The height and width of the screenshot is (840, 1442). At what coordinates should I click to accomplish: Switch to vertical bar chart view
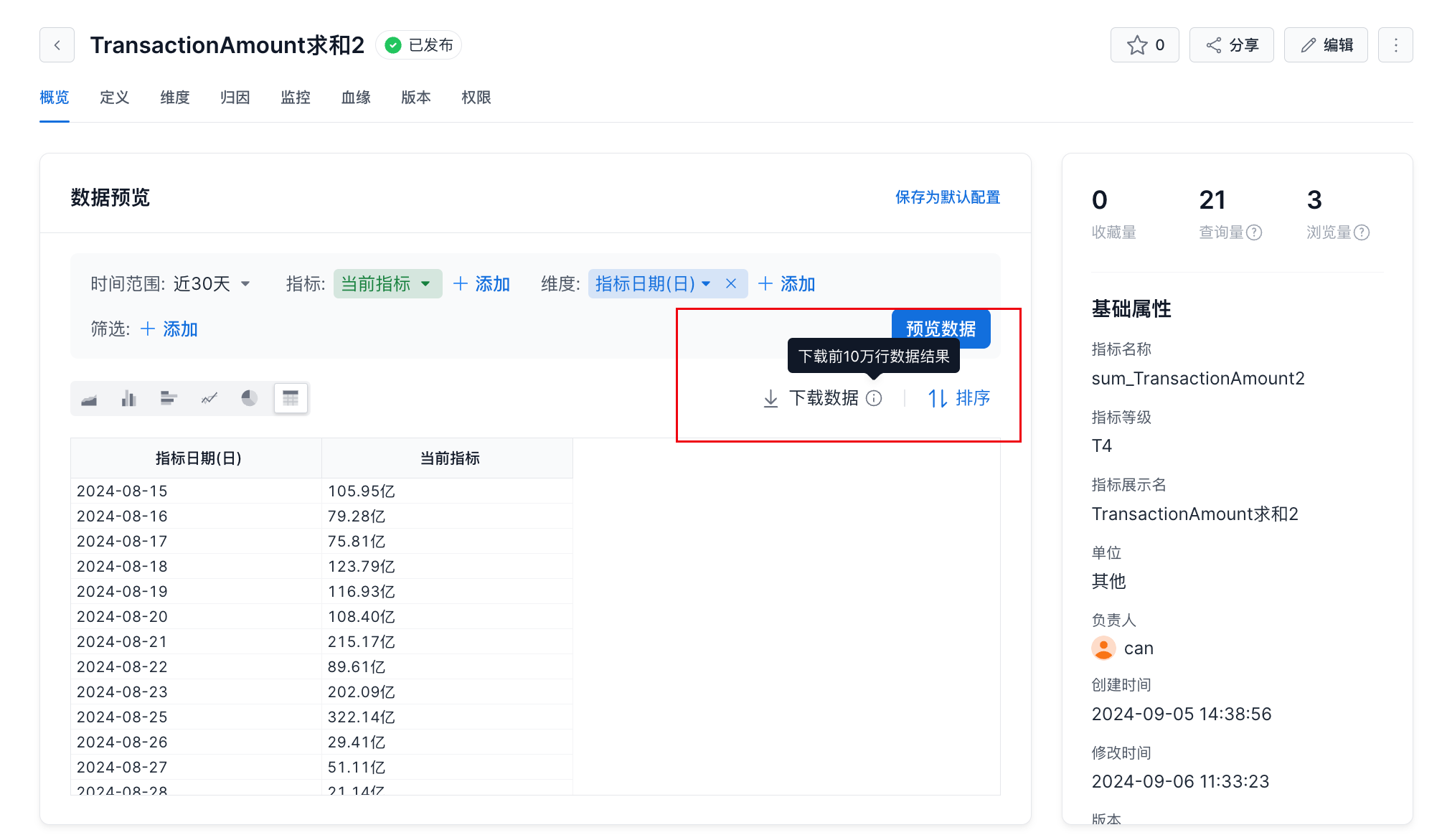(x=129, y=399)
